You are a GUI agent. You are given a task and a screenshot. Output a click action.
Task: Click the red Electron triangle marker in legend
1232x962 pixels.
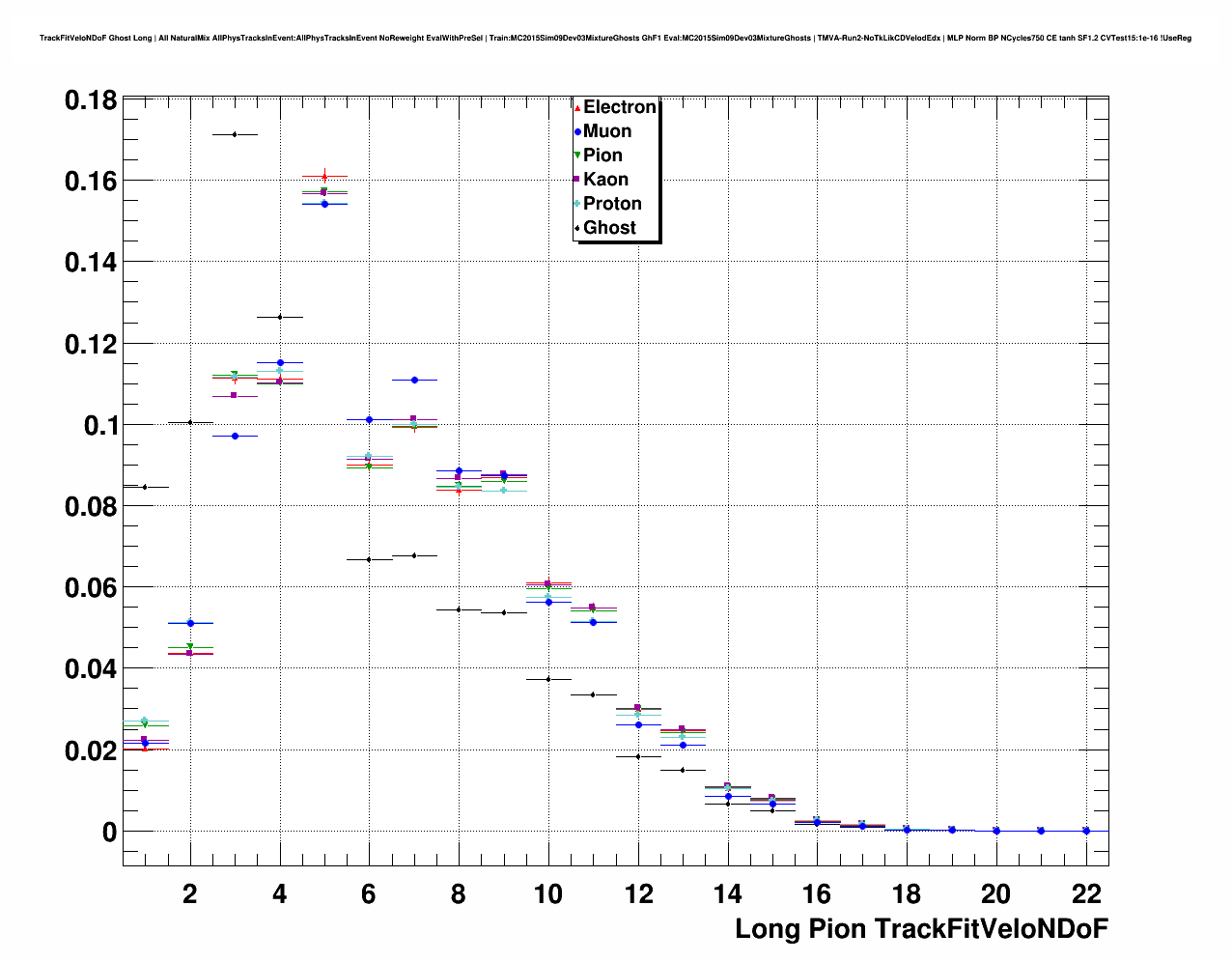click(577, 107)
